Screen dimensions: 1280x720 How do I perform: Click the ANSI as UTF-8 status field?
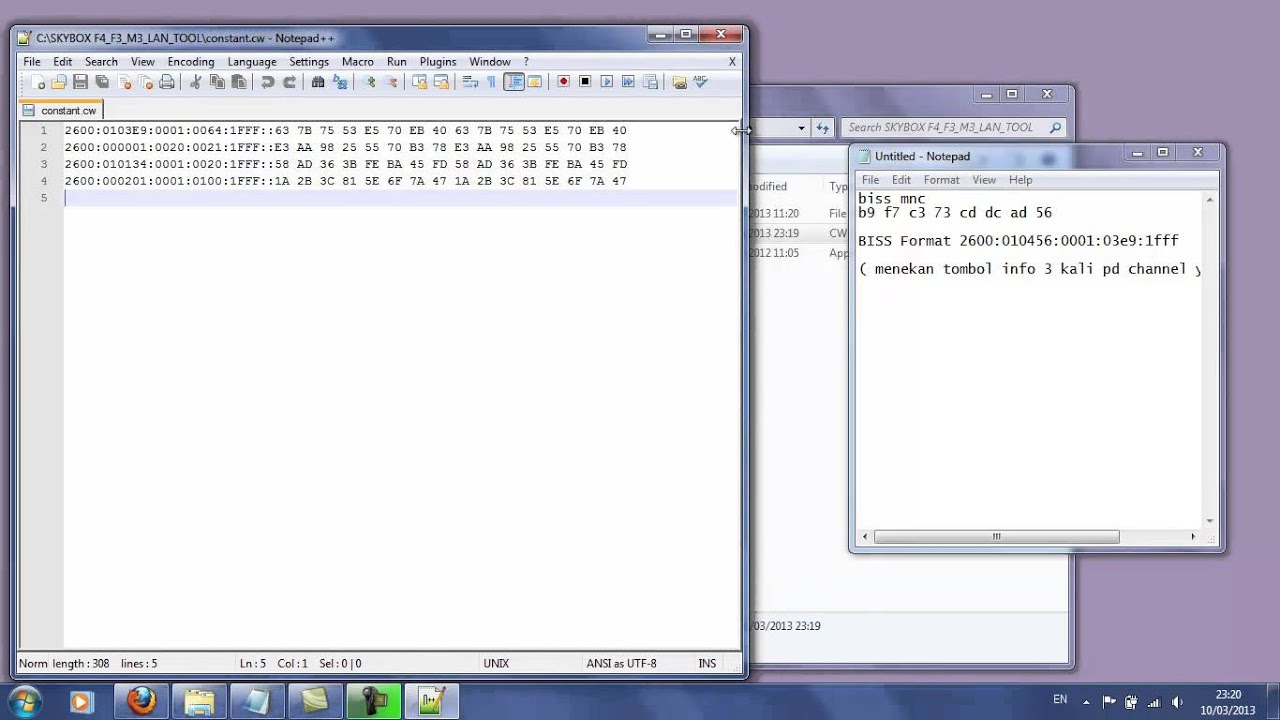pos(621,663)
